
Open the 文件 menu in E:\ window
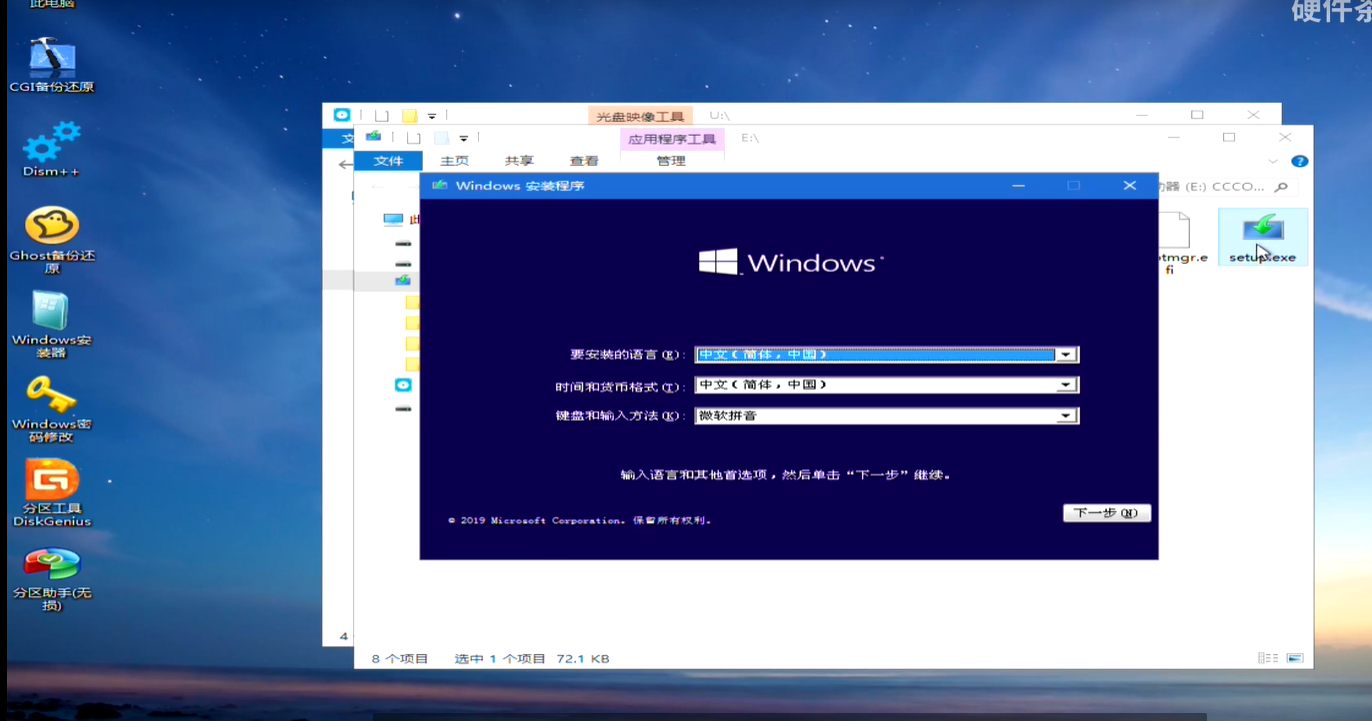pyautogui.click(x=388, y=161)
